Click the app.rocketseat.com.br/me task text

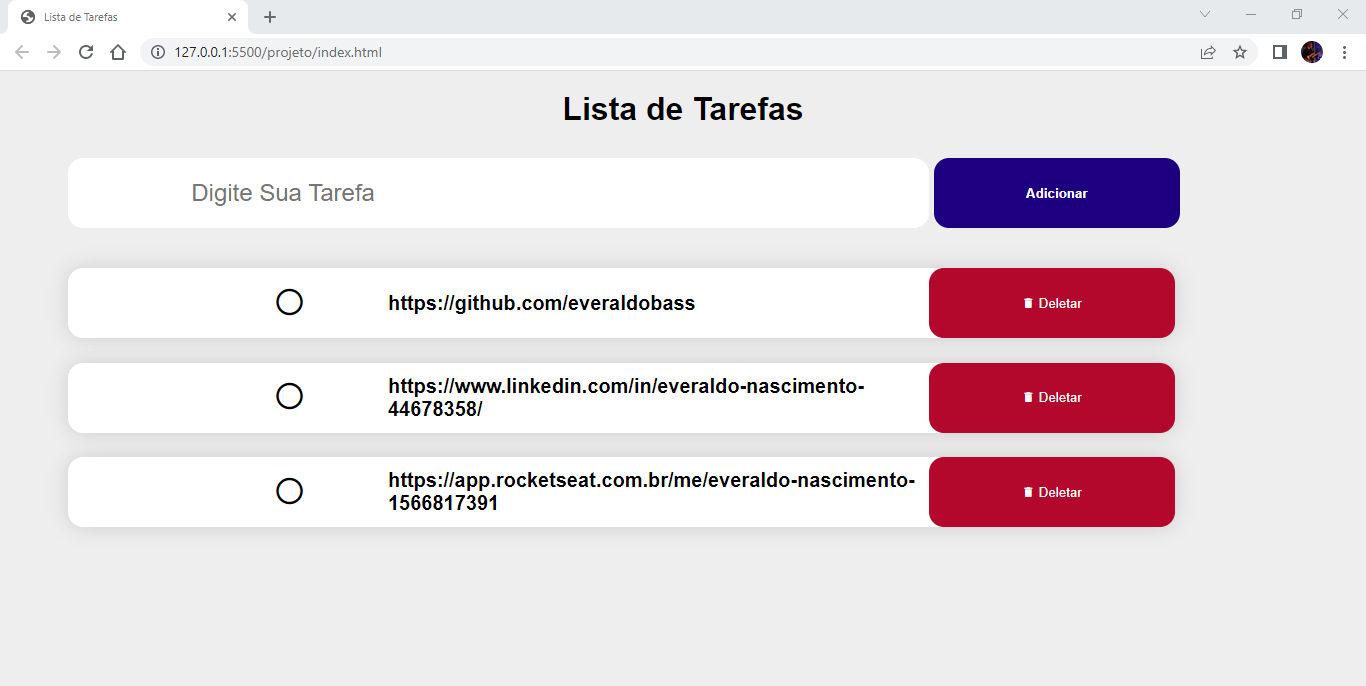pyautogui.click(x=651, y=491)
